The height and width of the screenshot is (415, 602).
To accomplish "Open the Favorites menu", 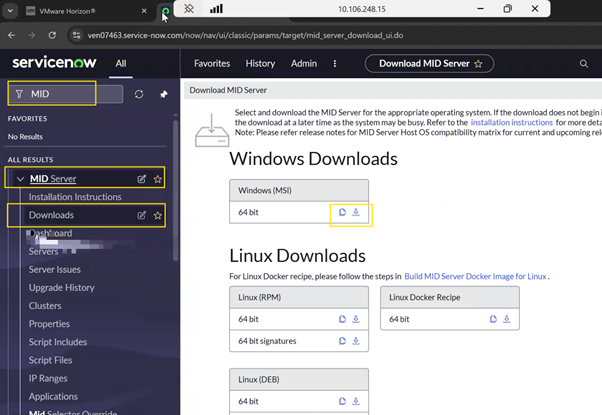I will point(212,64).
